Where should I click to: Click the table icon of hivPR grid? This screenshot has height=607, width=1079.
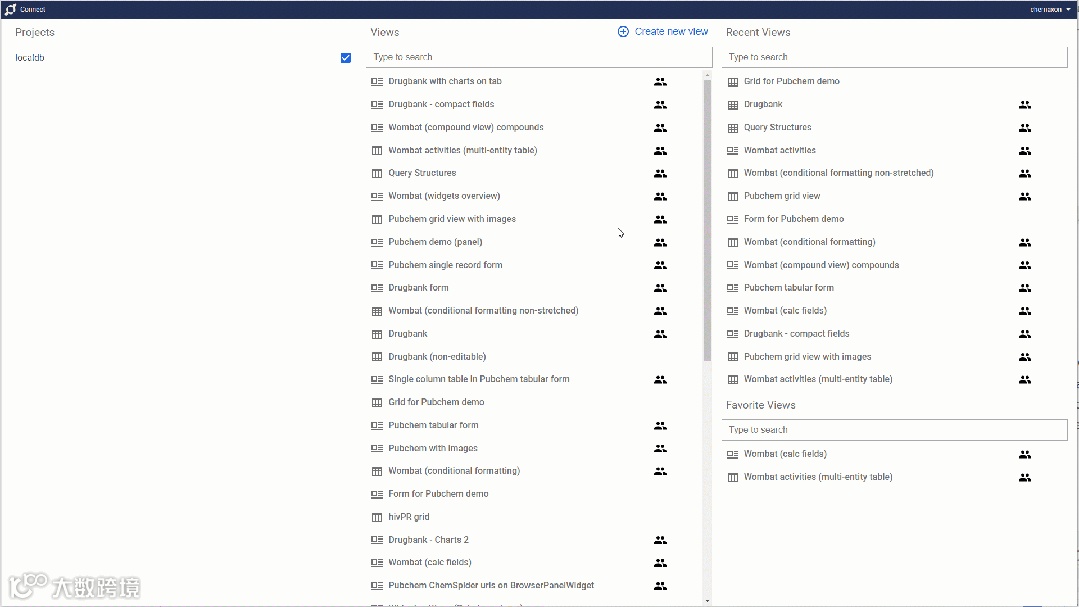click(x=376, y=517)
